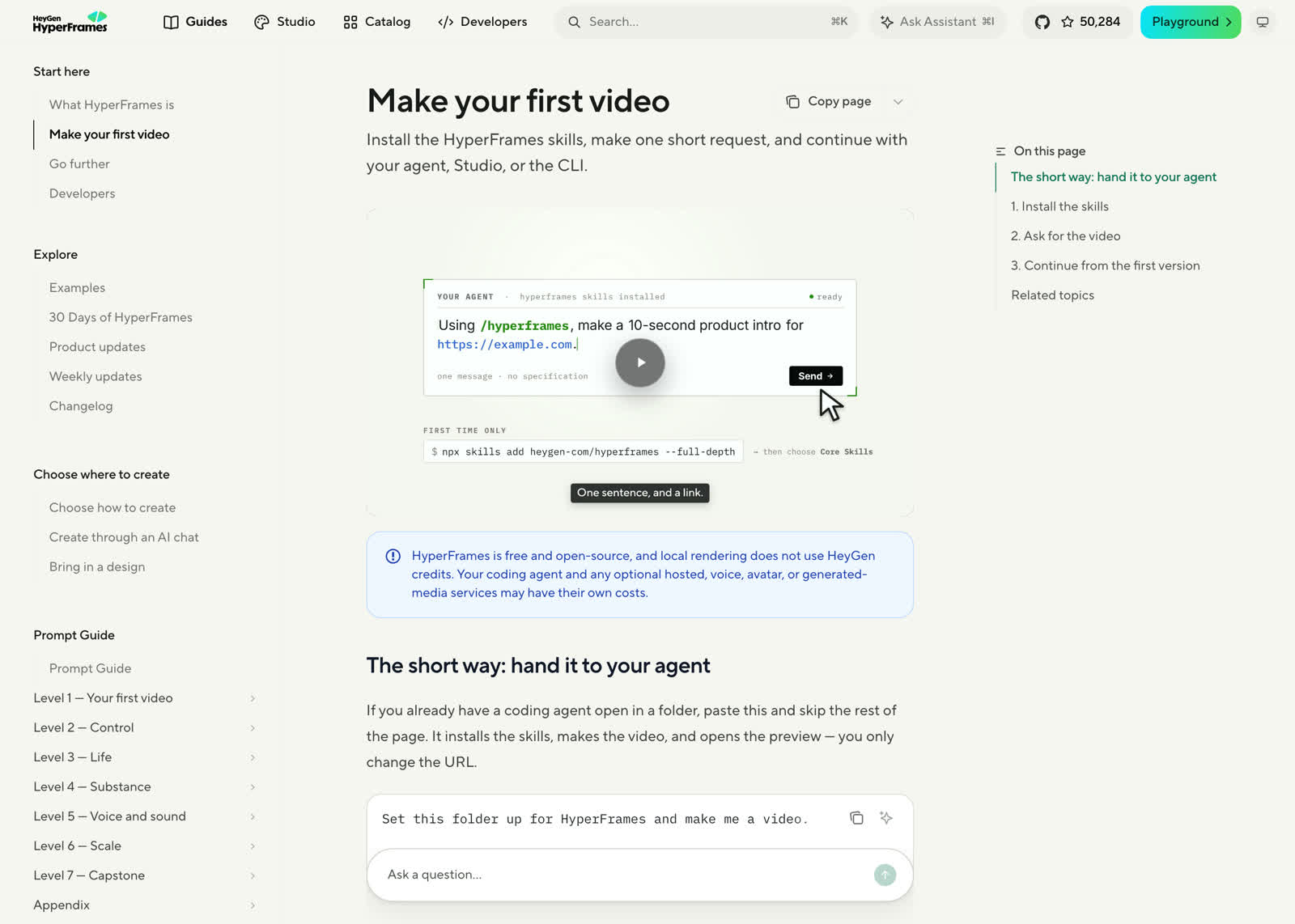Open the Developers tab in header
This screenshot has width=1295, height=924.
point(482,22)
